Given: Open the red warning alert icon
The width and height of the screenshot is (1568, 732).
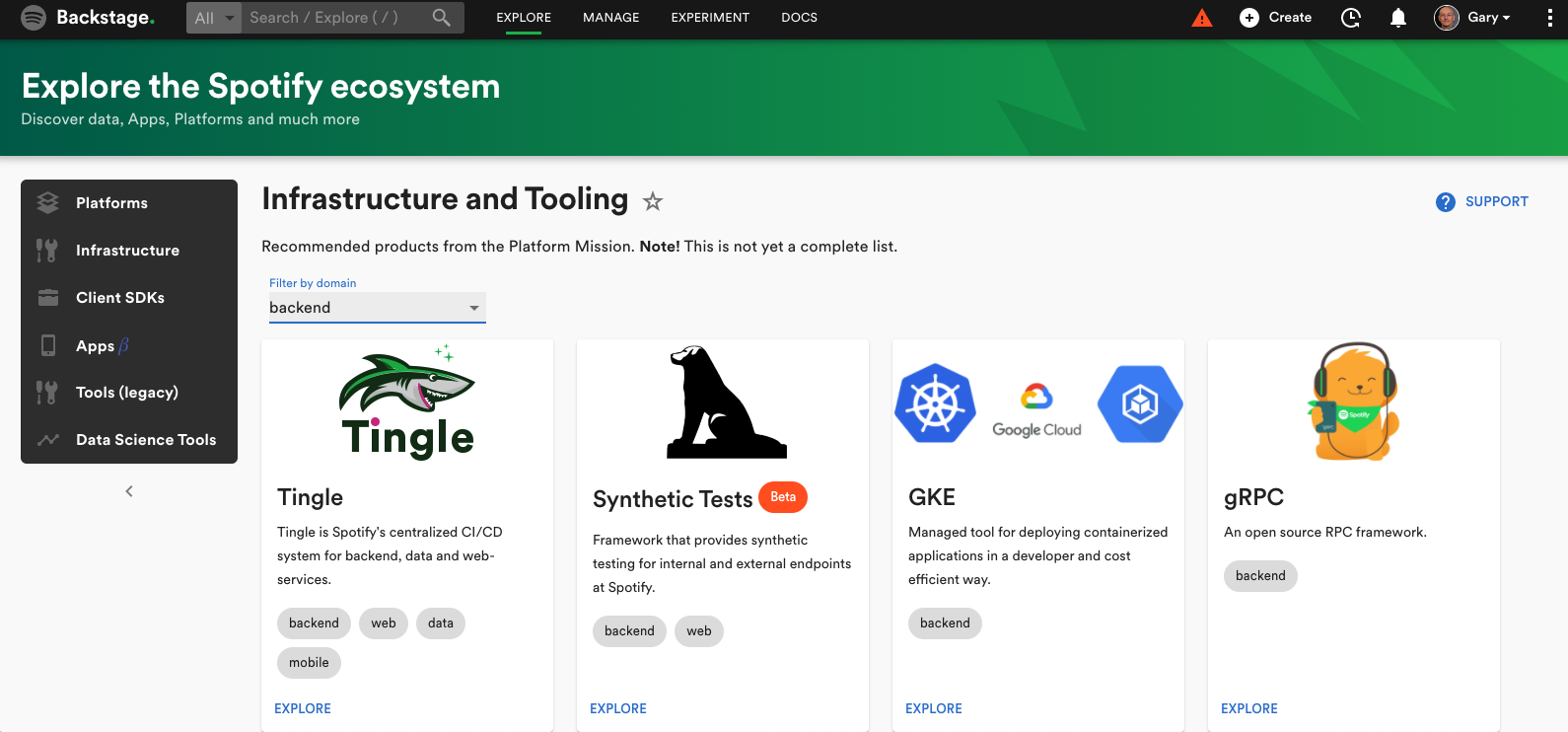Looking at the screenshot, I should pos(1202,18).
